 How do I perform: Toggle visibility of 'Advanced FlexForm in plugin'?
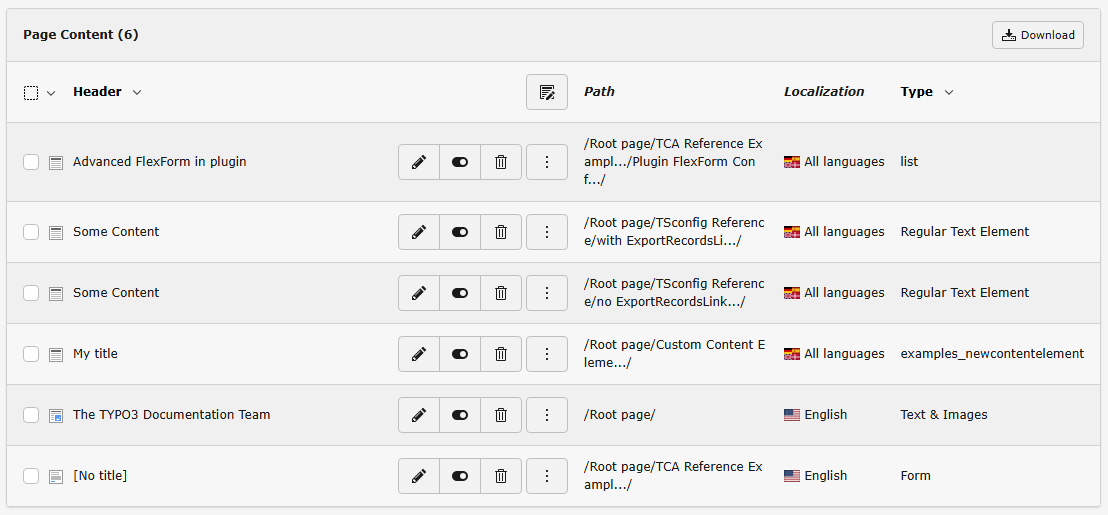click(460, 162)
